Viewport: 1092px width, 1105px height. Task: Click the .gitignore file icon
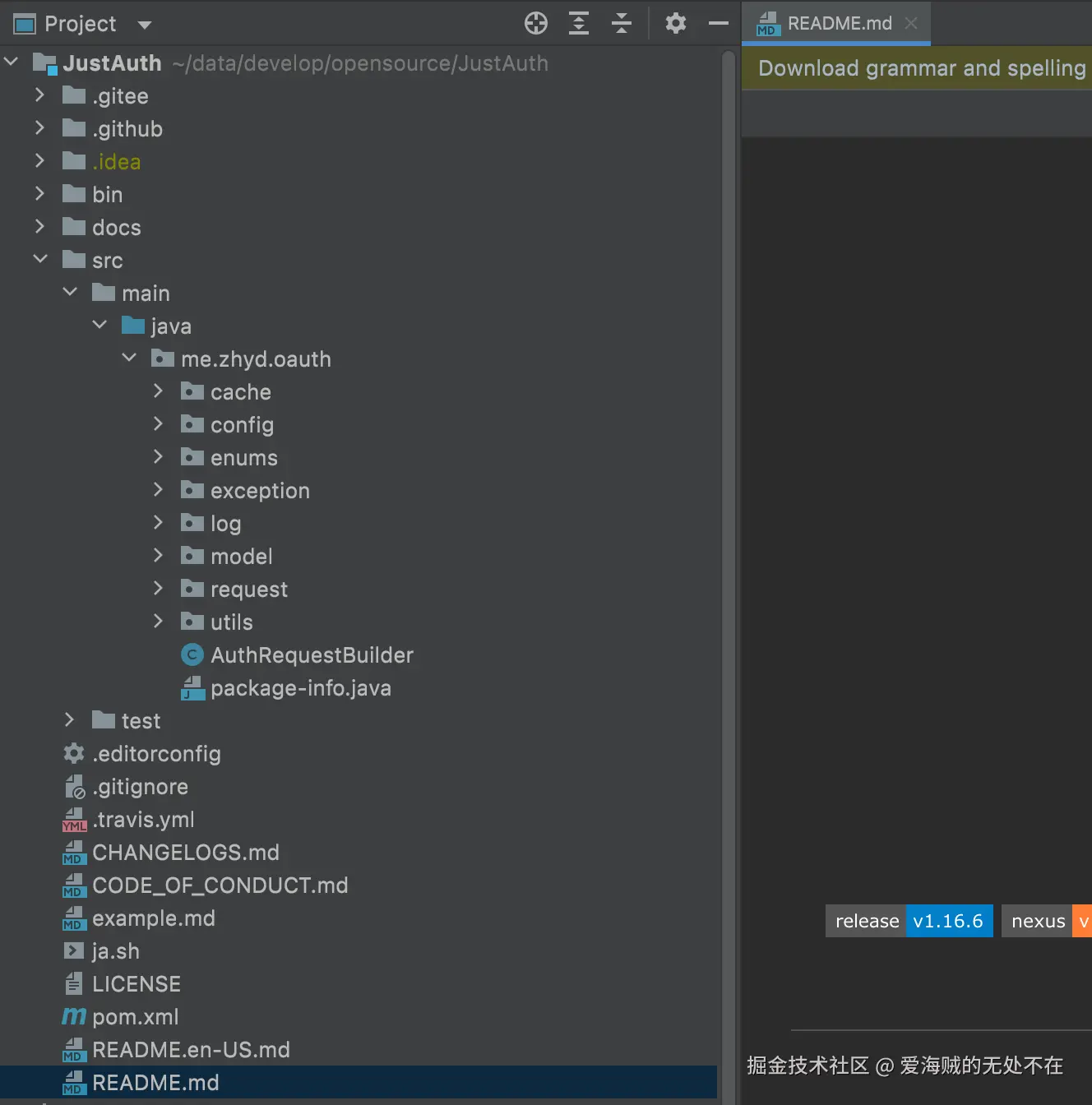click(x=74, y=787)
